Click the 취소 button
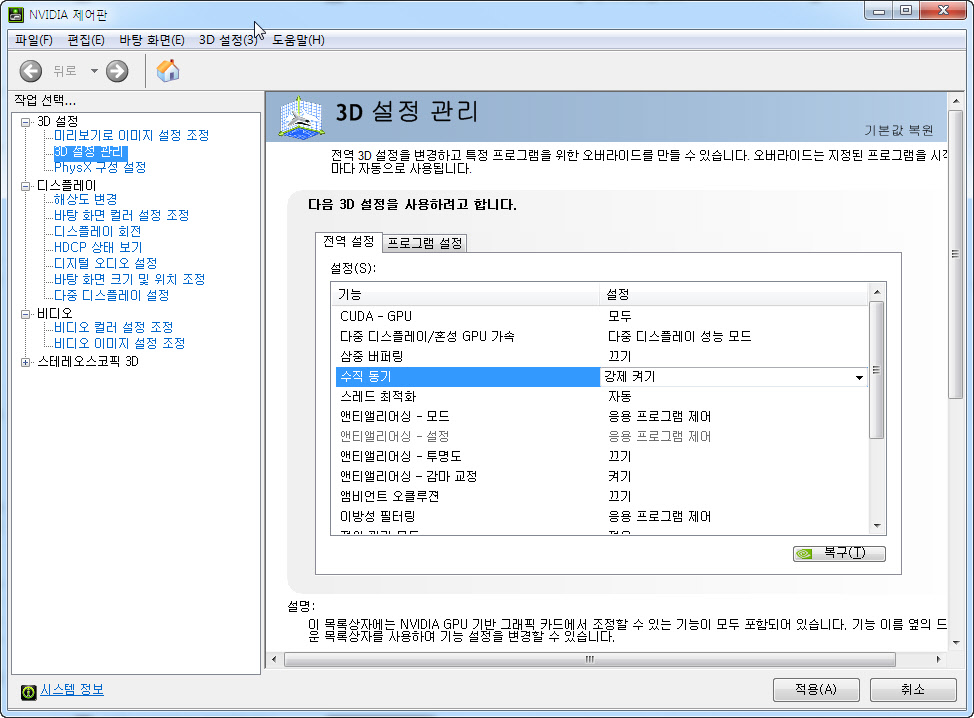The height and width of the screenshot is (718, 974). pyautogui.click(x=913, y=689)
